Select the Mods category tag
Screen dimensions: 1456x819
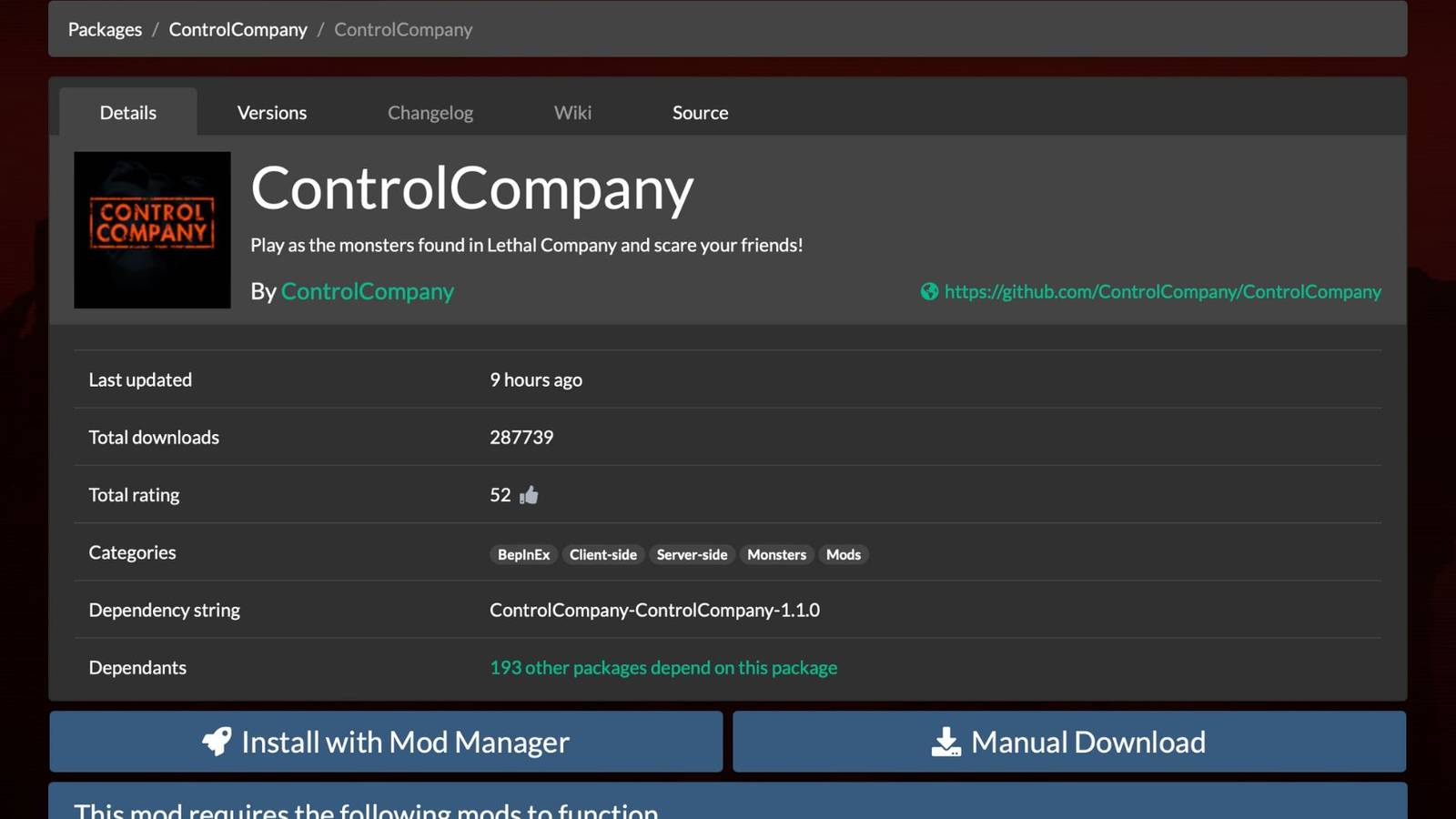tap(844, 554)
